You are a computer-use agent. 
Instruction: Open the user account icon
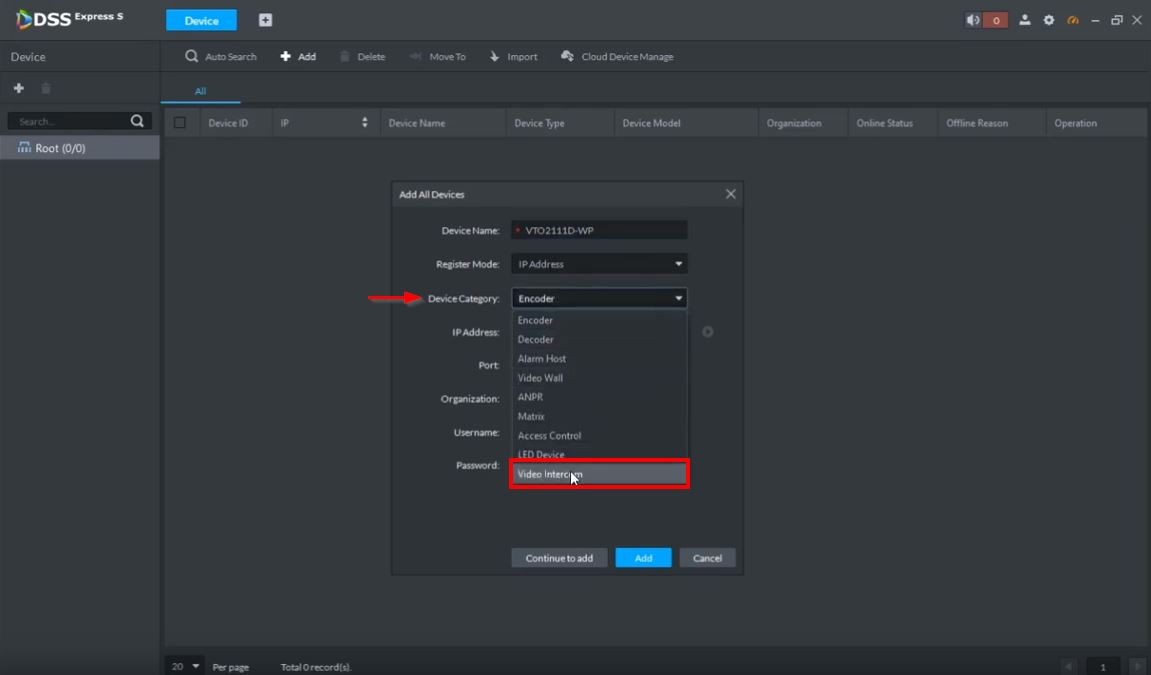pyautogui.click(x=1025, y=20)
